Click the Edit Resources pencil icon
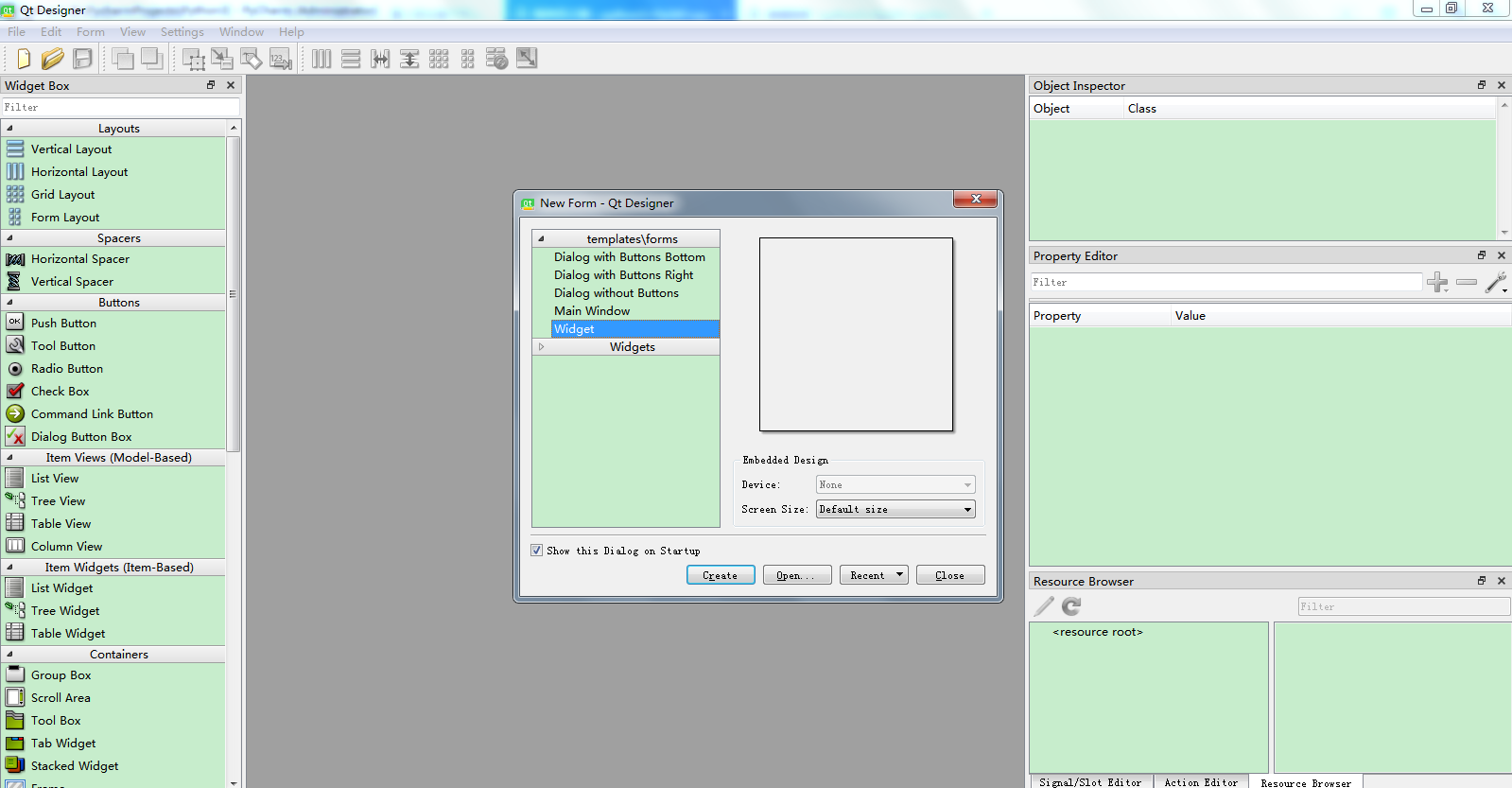 1044,606
